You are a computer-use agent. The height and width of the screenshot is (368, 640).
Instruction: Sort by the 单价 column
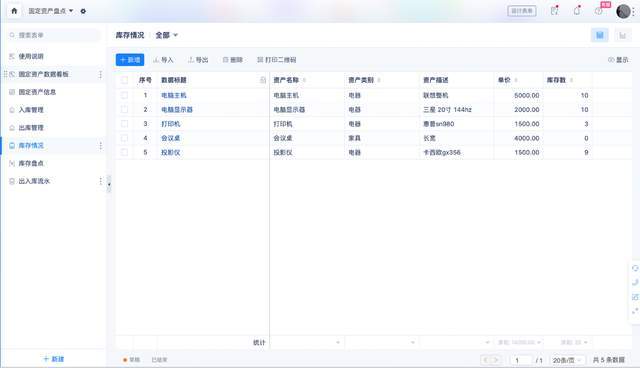click(516, 80)
